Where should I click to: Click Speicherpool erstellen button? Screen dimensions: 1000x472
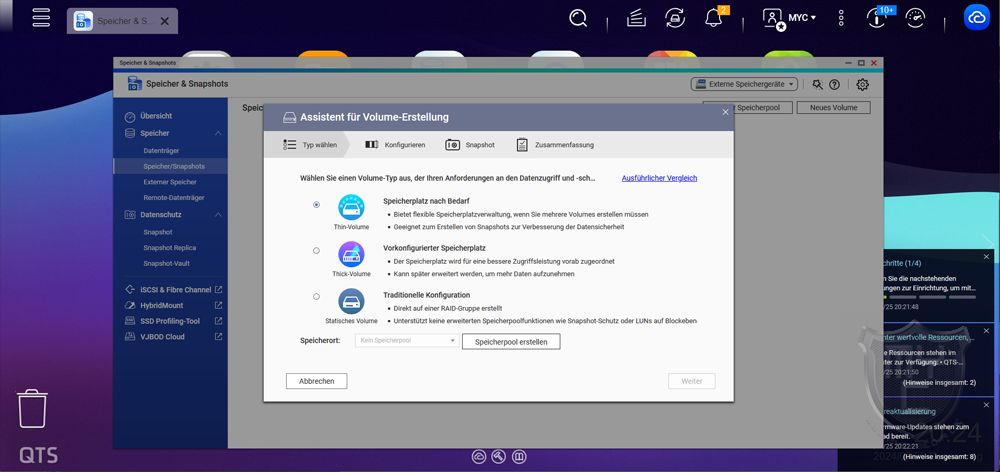point(511,342)
